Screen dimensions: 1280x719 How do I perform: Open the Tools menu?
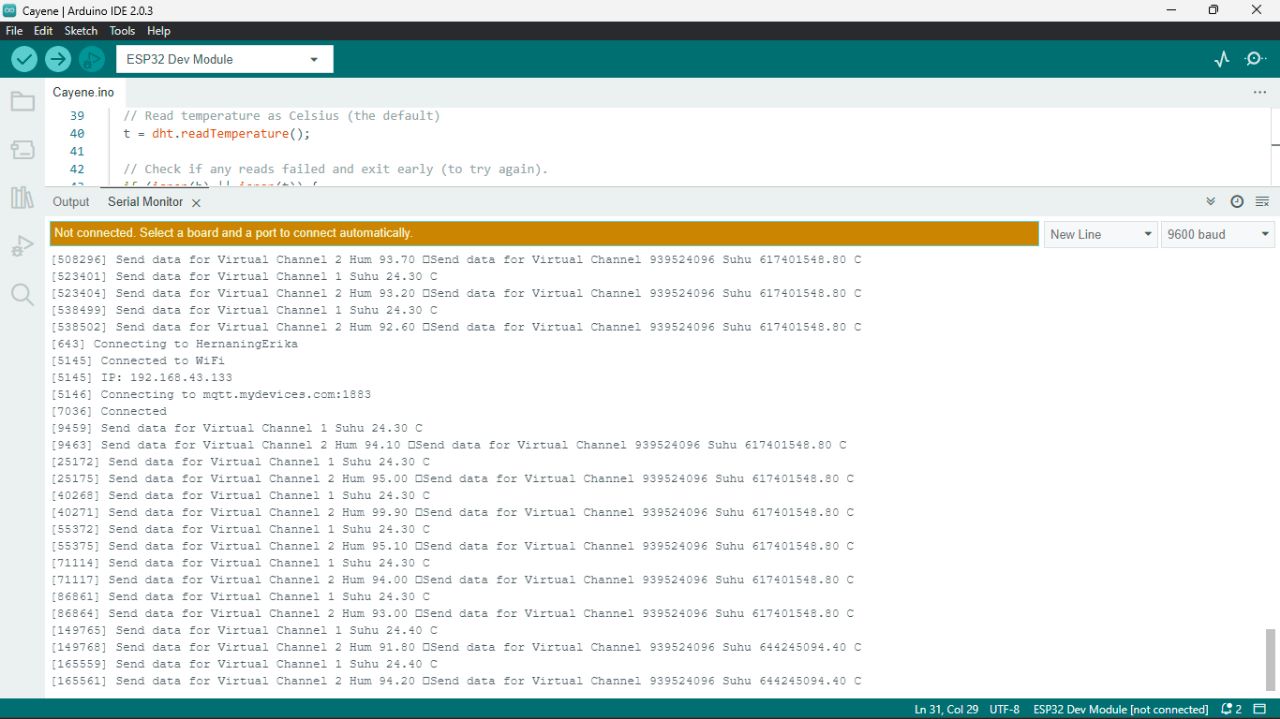coord(122,31)
